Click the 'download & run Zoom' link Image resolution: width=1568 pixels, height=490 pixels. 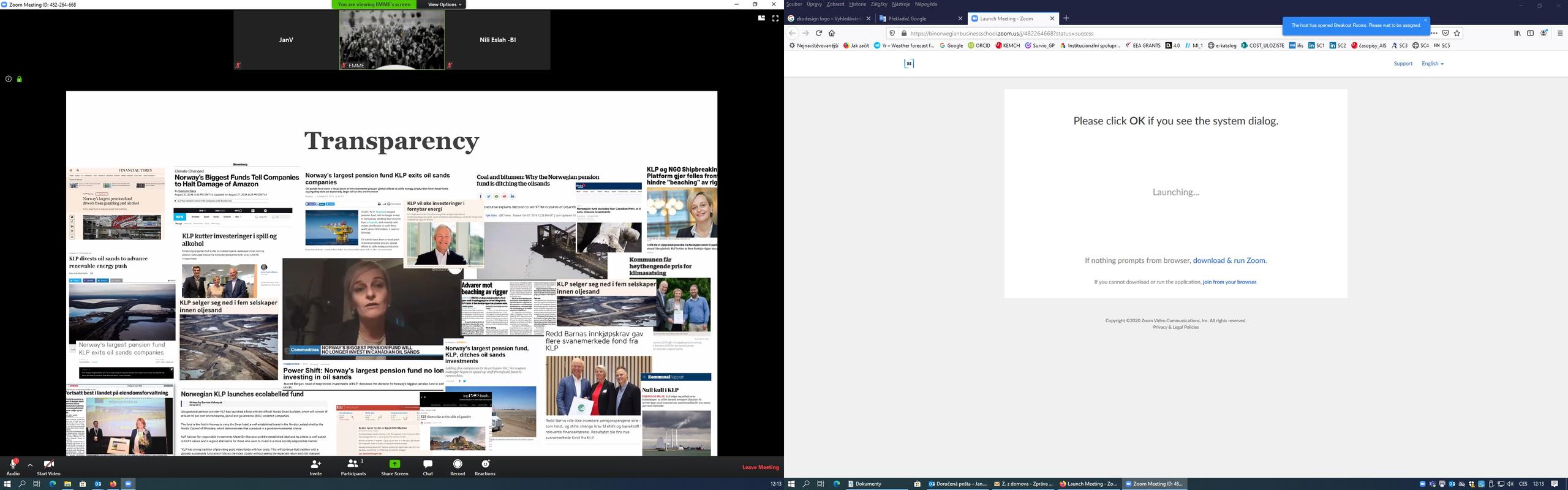tap(1229, 260)
